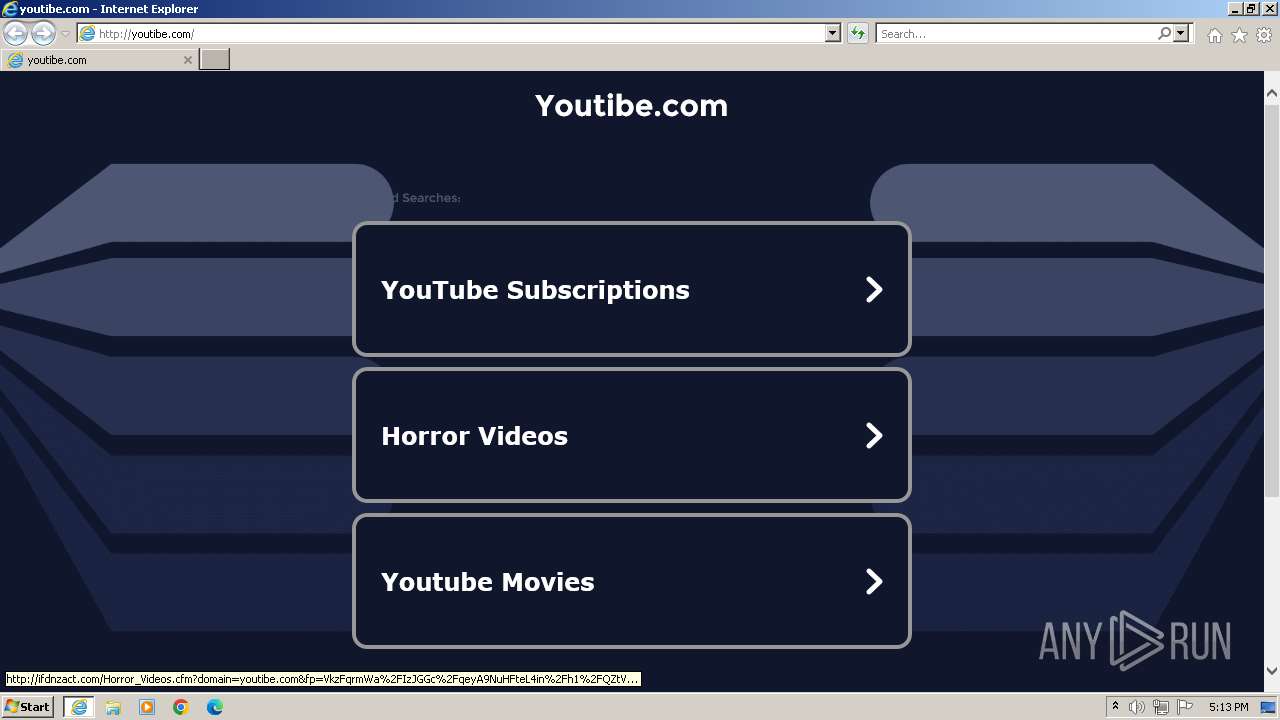Open the YouTube Subscriptions link
Image resolution: width=1280 pixels, height=720 pixels.
632,289
